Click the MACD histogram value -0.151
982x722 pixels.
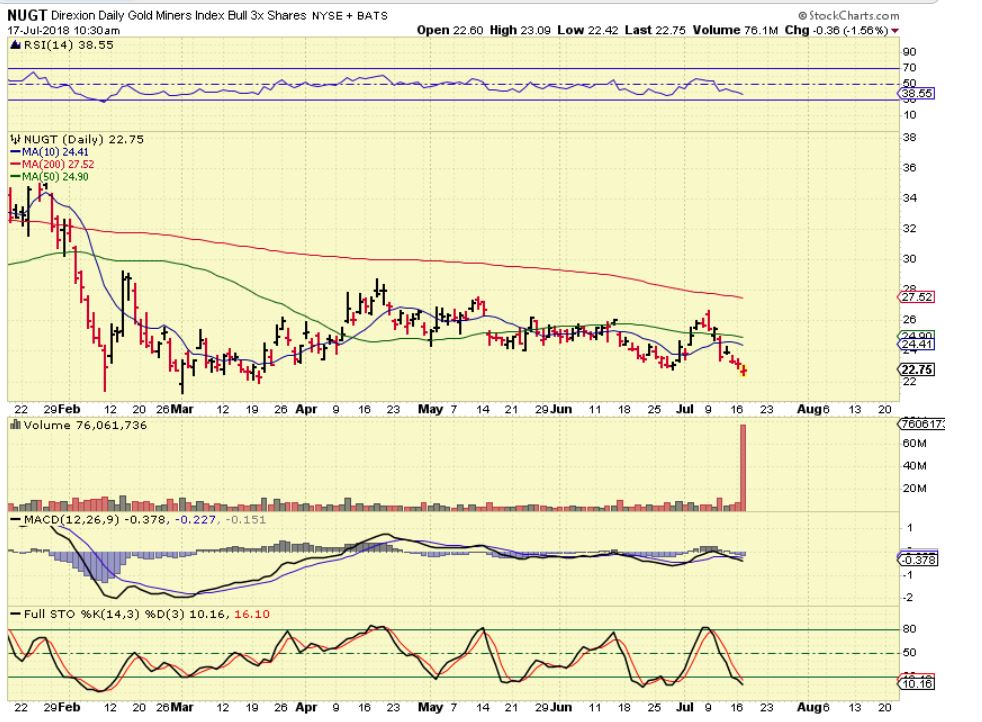[245, 520]
